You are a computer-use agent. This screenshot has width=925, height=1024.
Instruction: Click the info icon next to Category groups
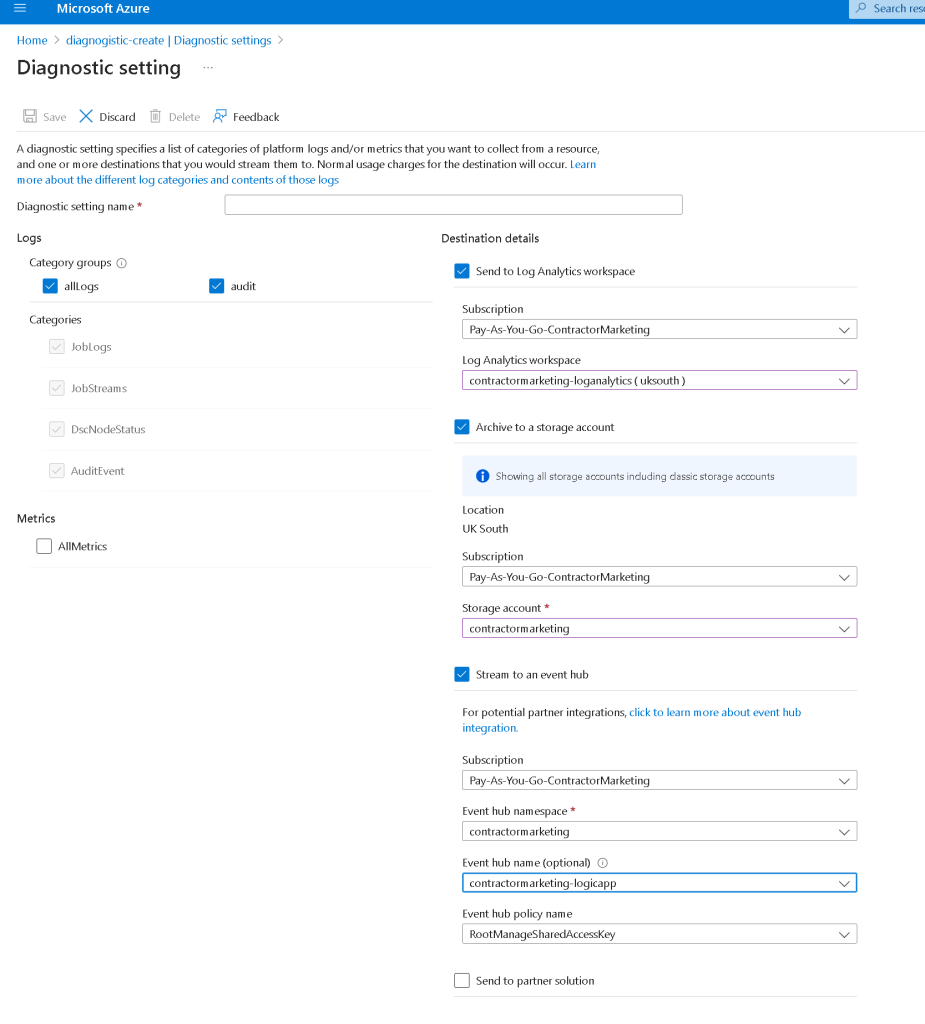[122, 263]
